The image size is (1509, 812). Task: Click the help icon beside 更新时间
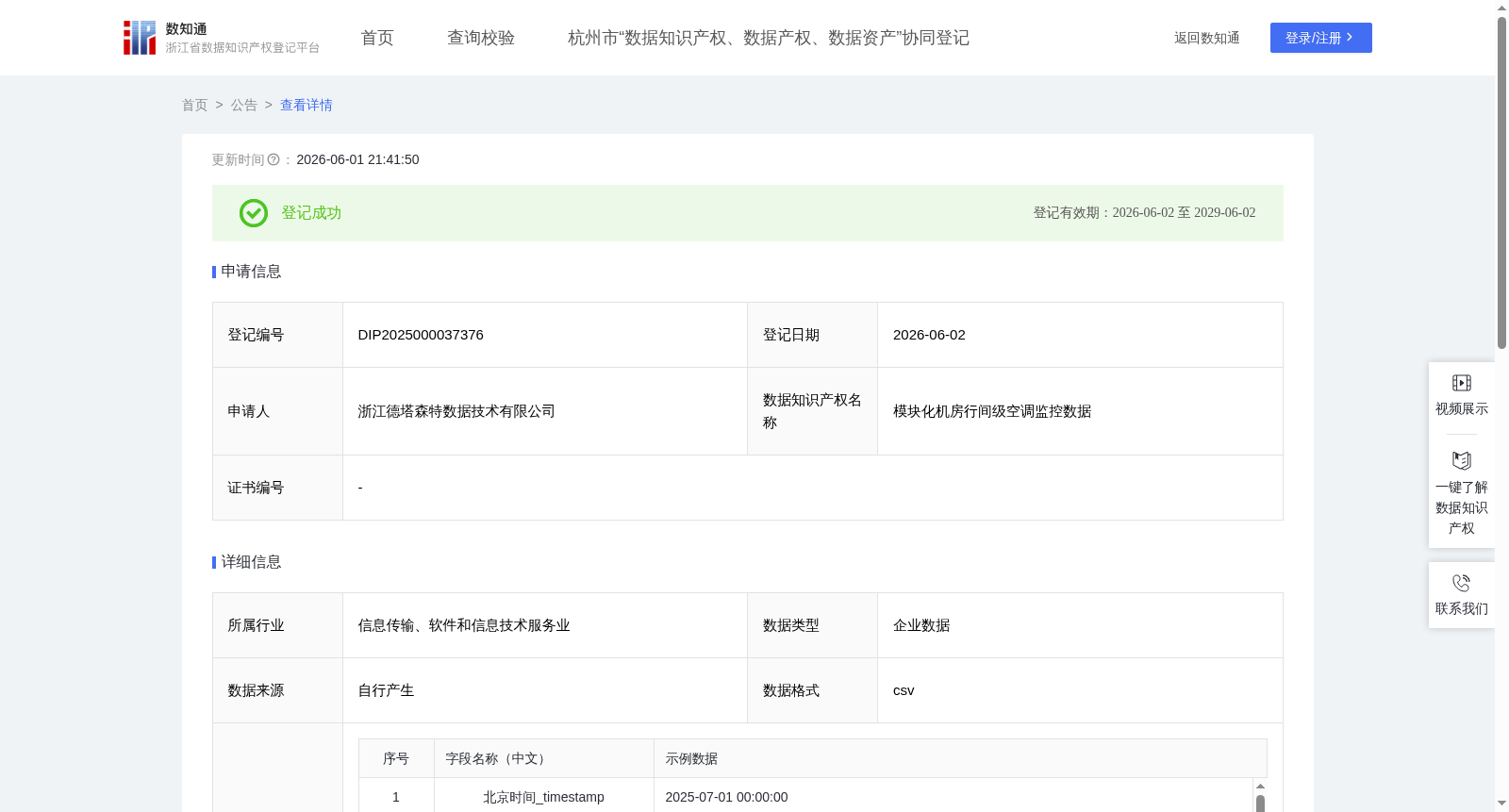274,160
